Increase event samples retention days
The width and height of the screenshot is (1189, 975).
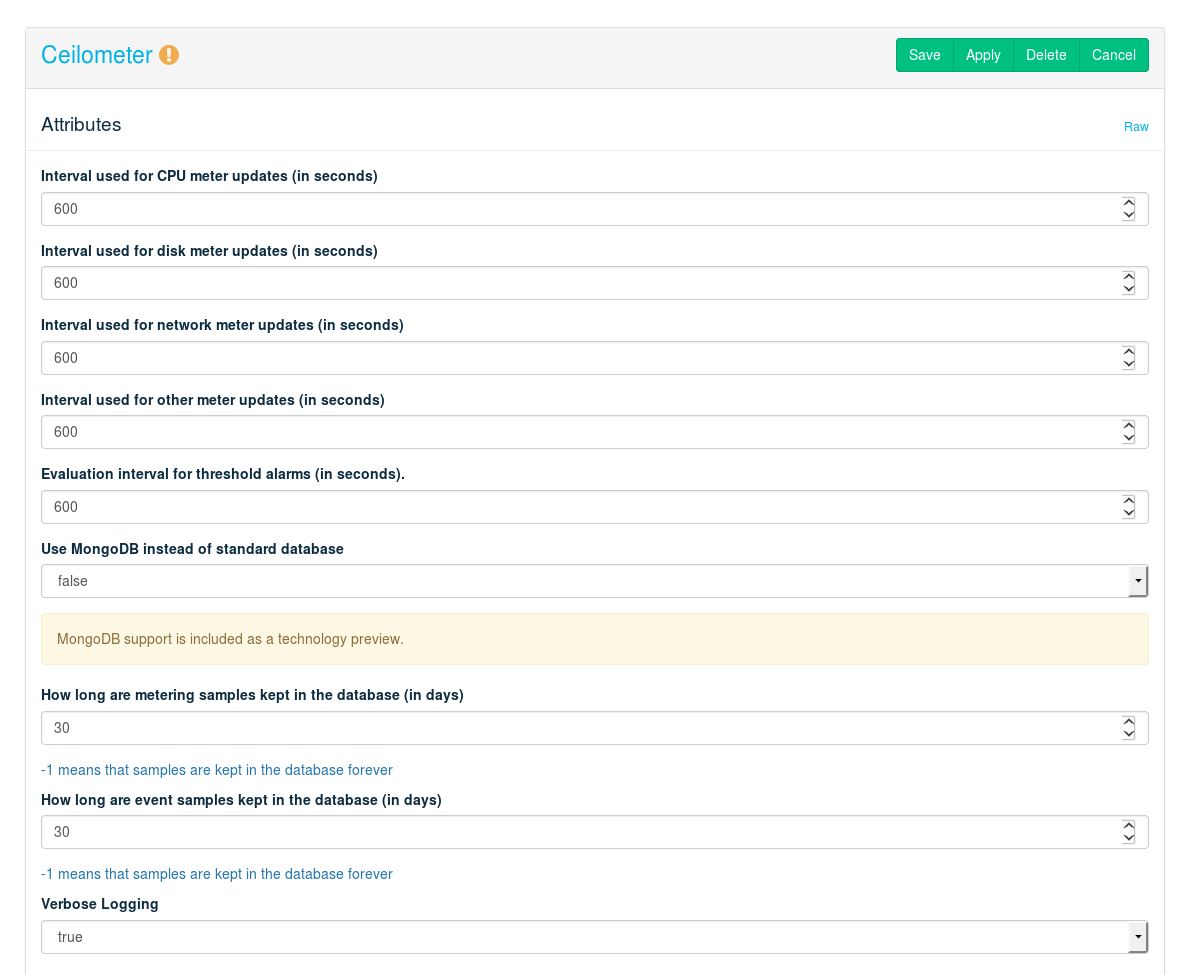point(1128,826)
